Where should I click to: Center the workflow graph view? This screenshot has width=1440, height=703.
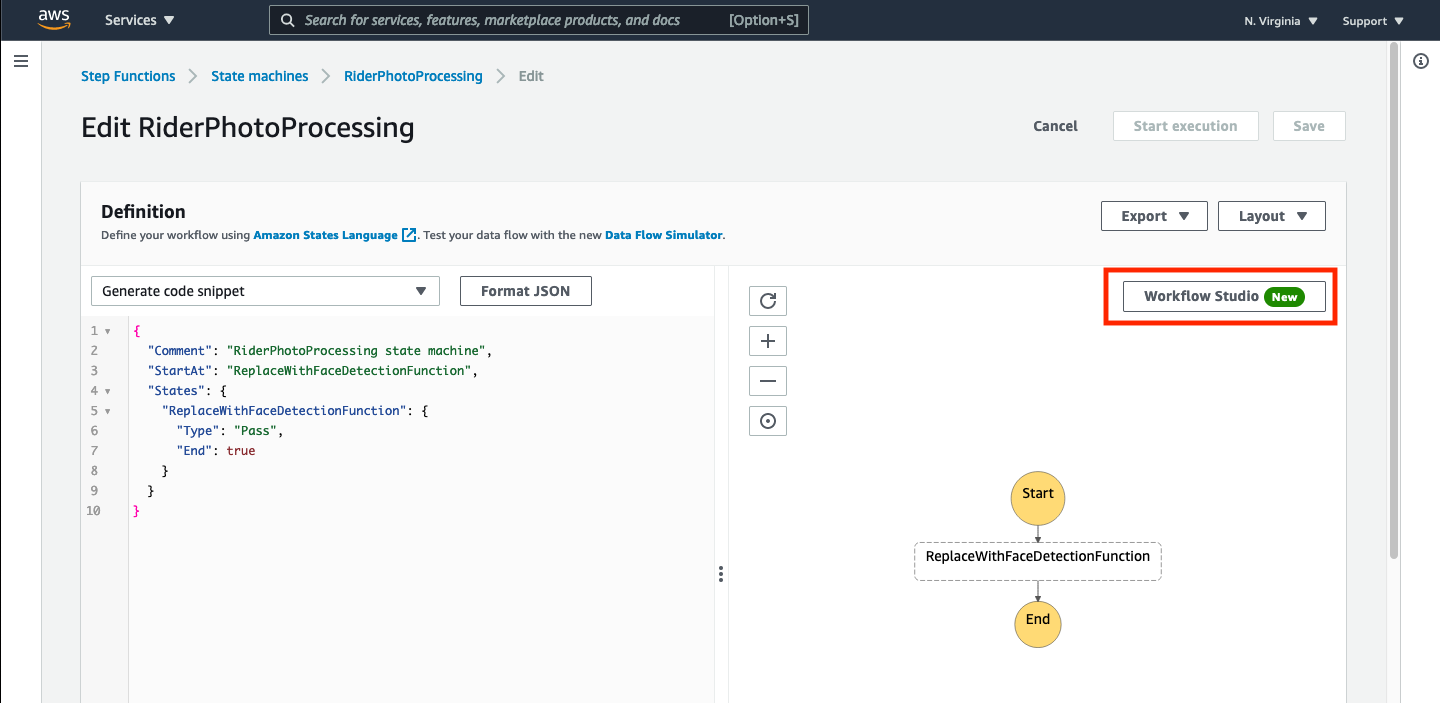coord(768,421)
